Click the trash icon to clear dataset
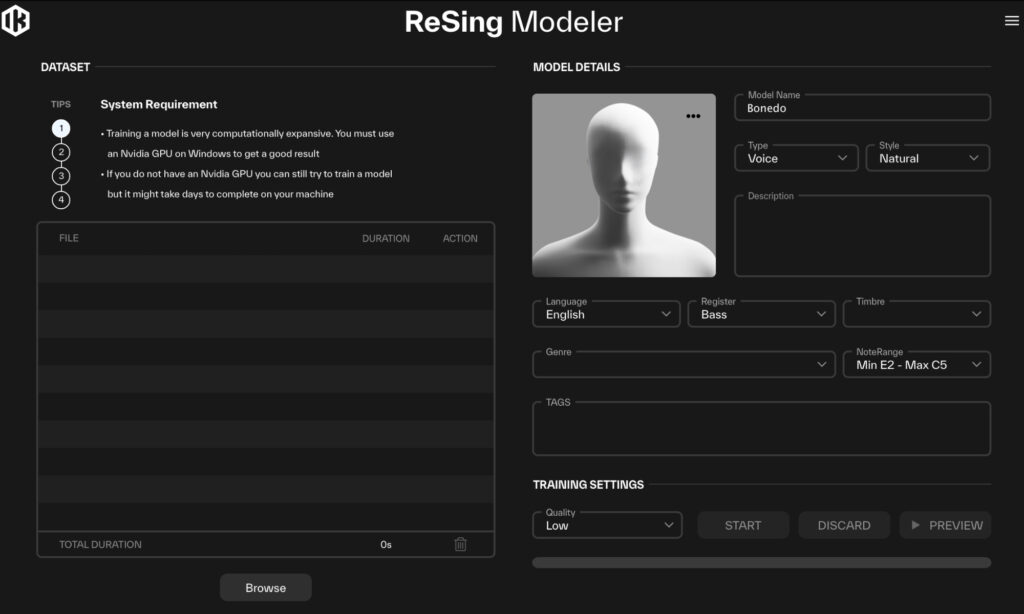This screenshot has height=614, width=1024. (460, 544)
